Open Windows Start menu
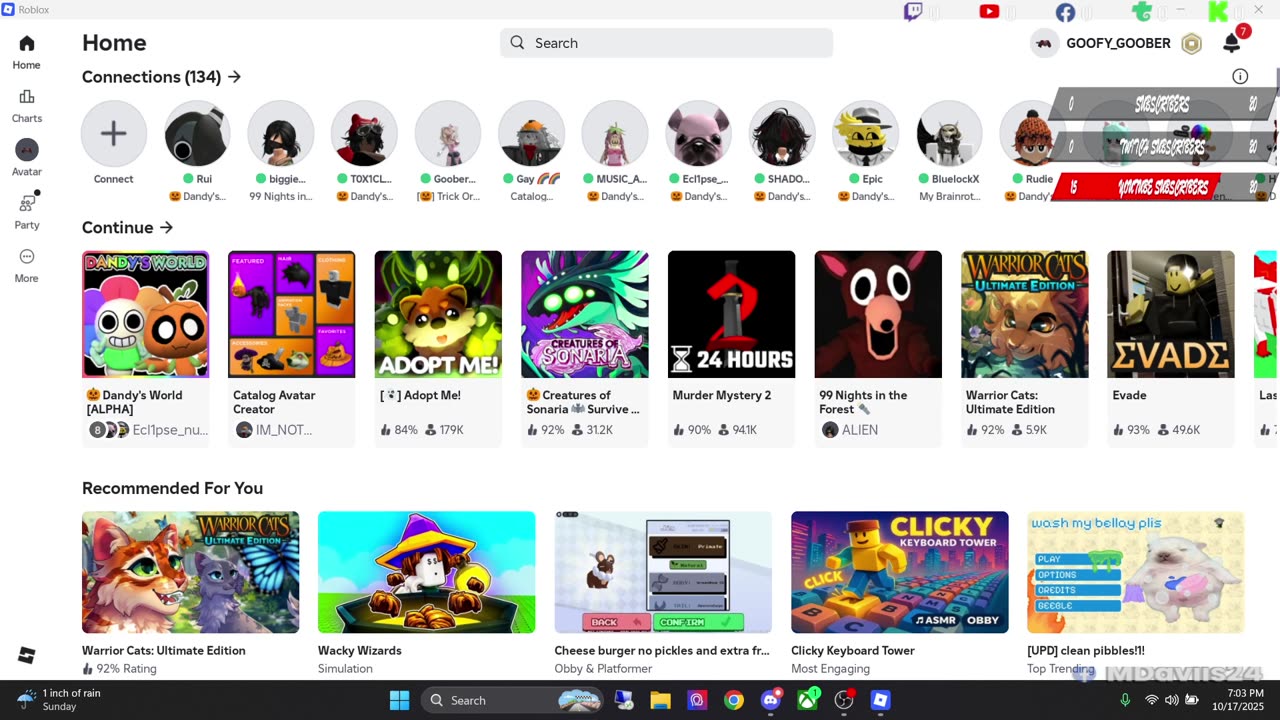1280x720 pixels. [399, 700]
